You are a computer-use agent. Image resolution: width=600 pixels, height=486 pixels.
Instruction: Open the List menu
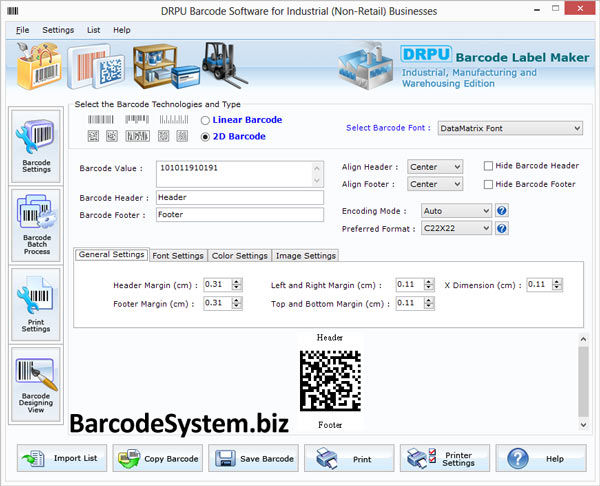point(93,30)
